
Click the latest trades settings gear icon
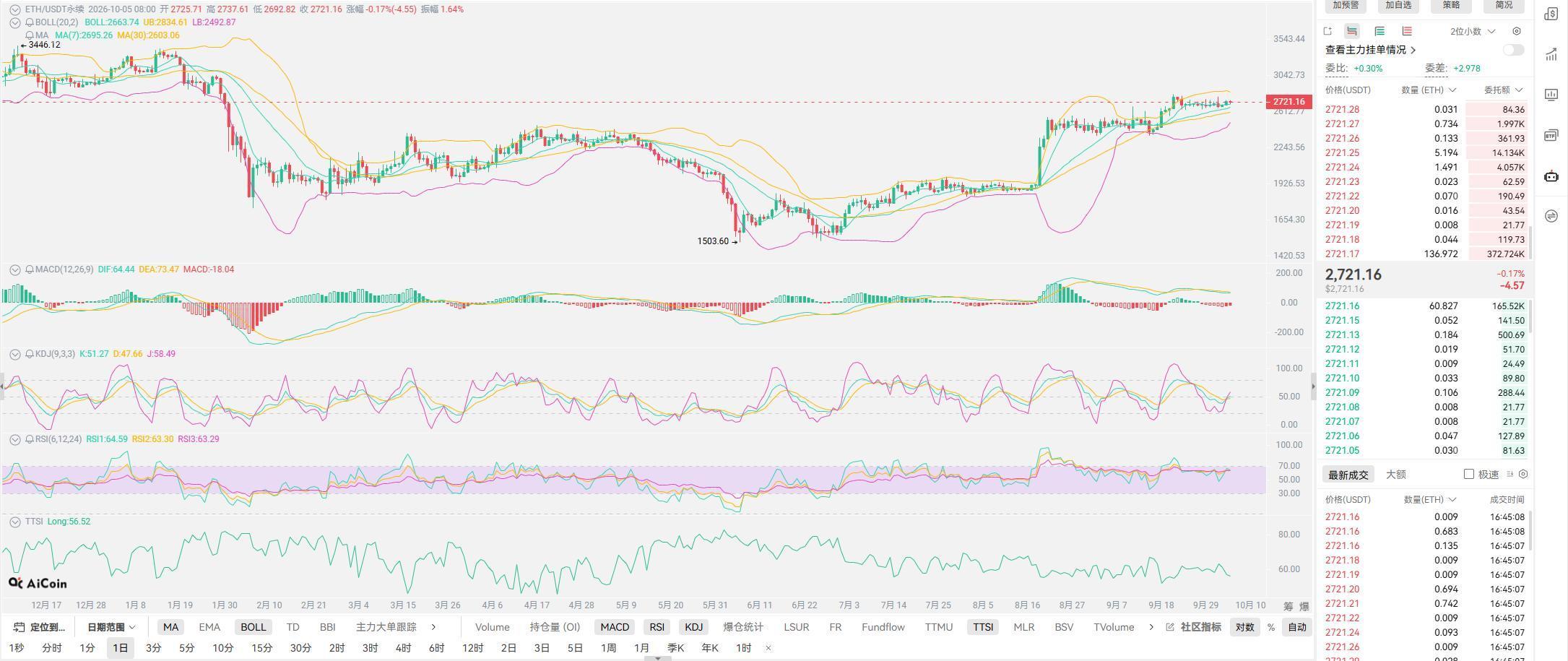[x=1523, y=474]
